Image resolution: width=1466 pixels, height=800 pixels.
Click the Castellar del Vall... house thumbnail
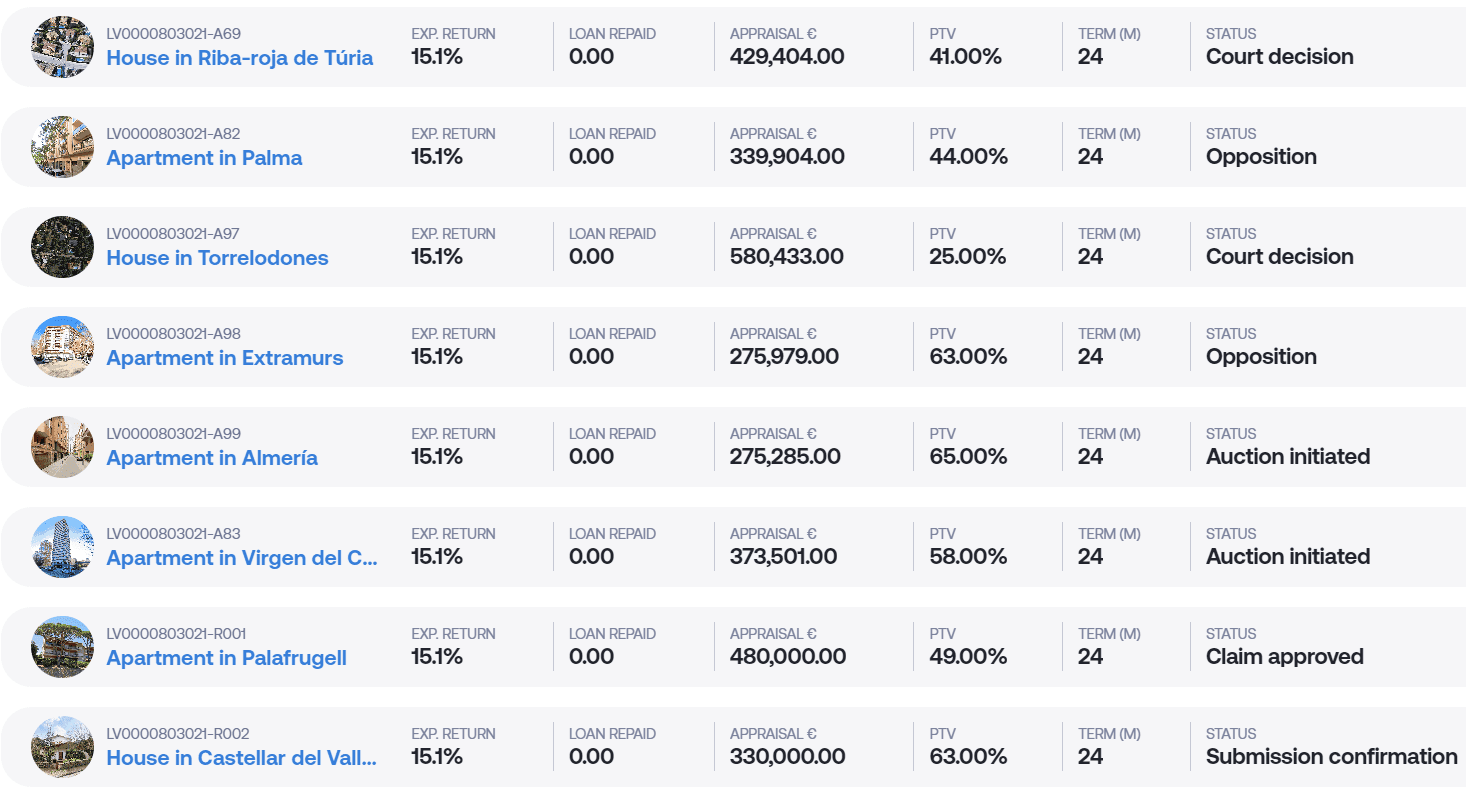pos(62,747)
